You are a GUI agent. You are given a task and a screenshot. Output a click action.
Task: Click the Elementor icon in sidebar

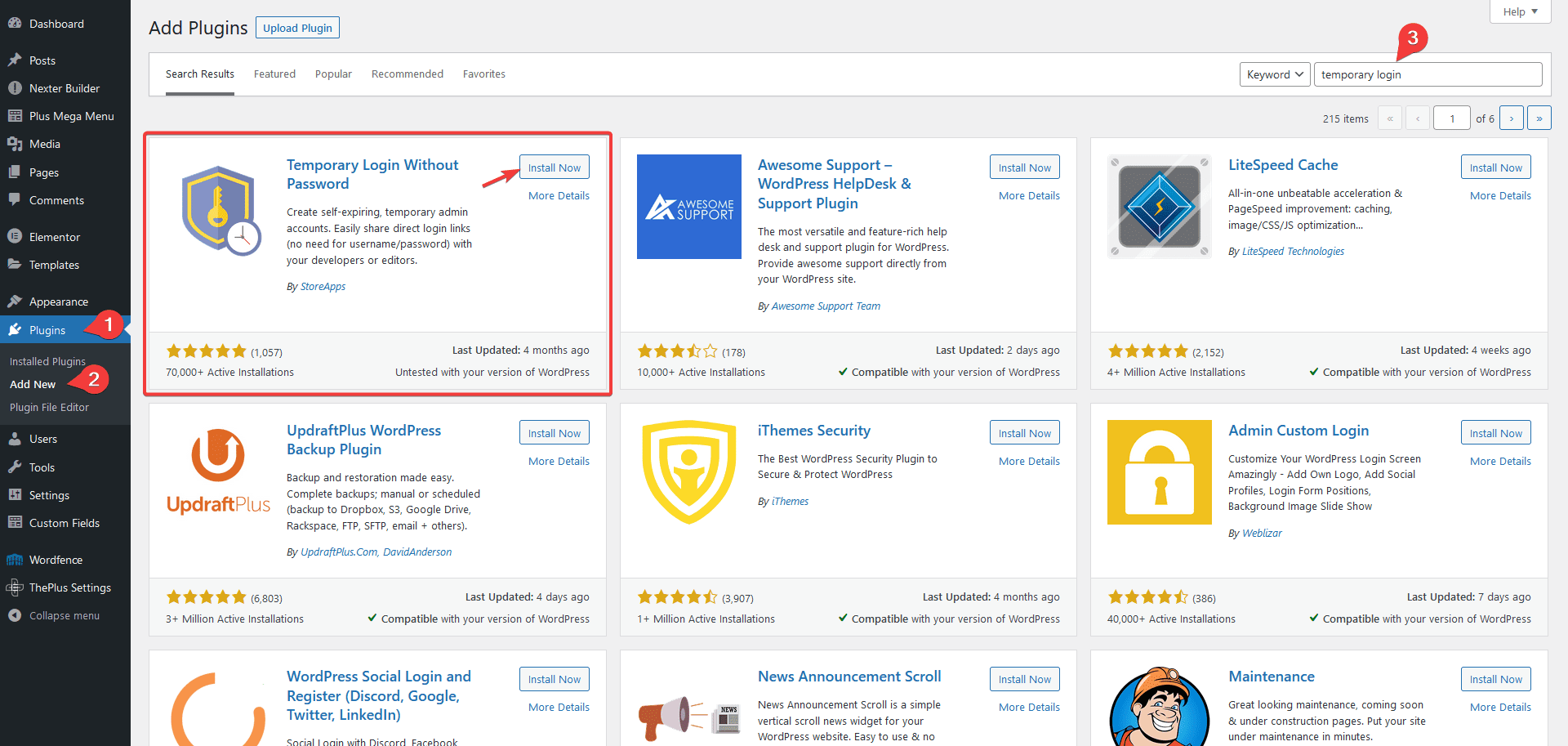tap(15, 237)
